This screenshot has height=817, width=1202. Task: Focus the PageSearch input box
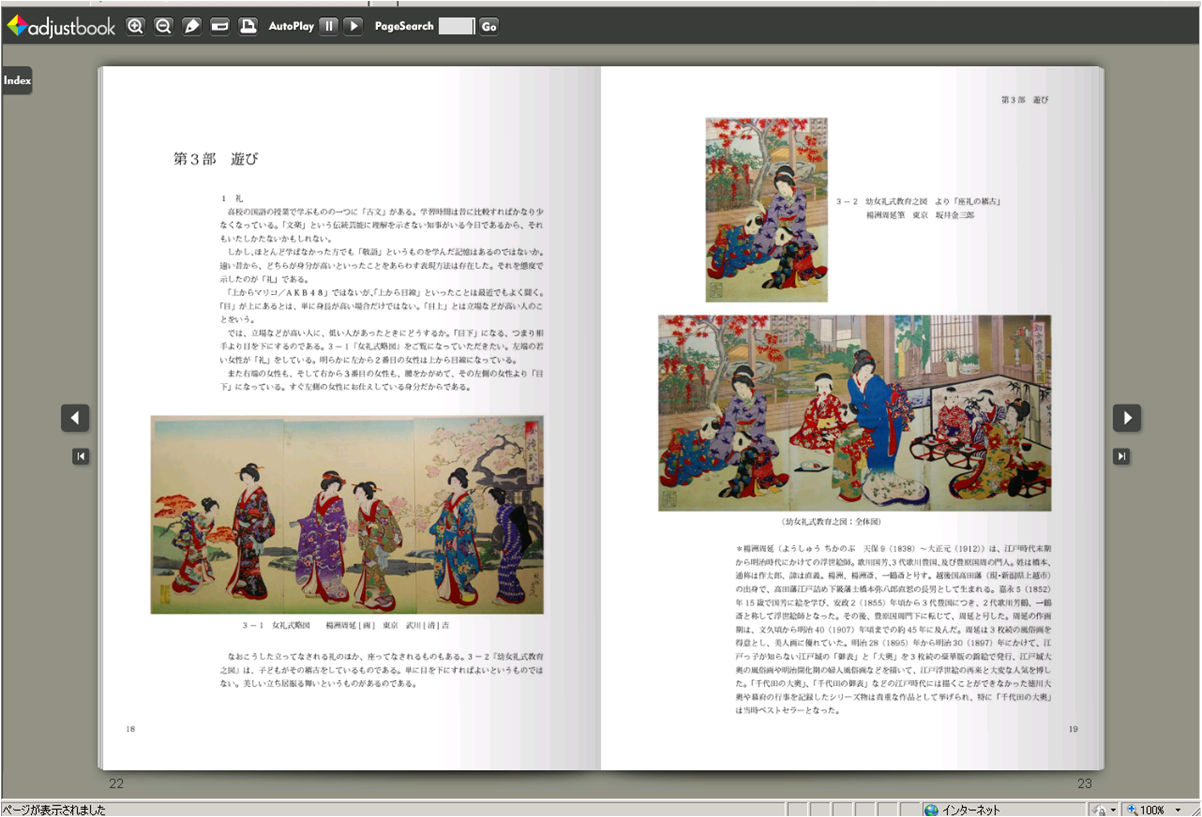point(456,26)
